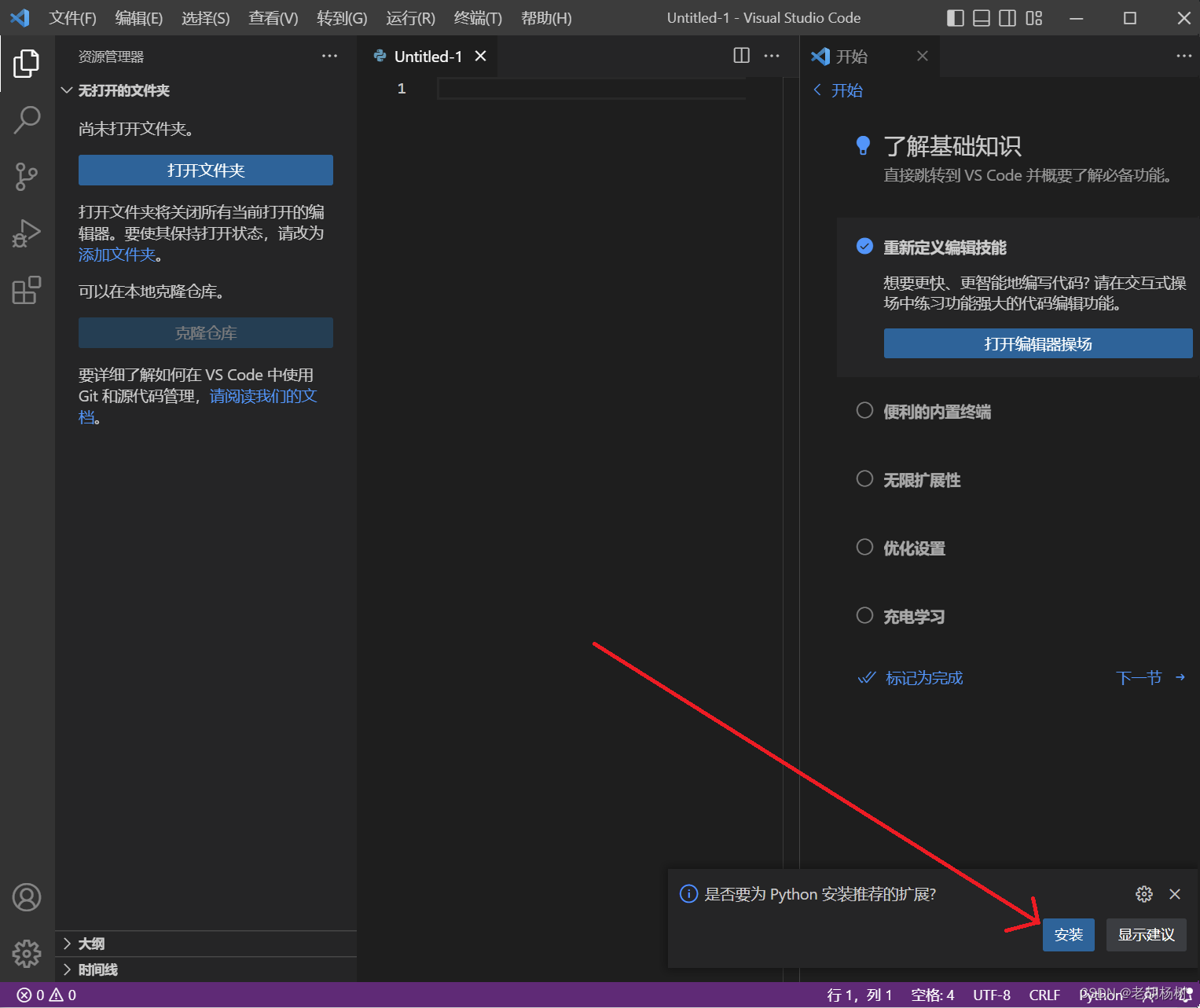Screen dimensions: 1200x1008
Task: Click errors and warnings count in status bar
Action: [47, 995]
